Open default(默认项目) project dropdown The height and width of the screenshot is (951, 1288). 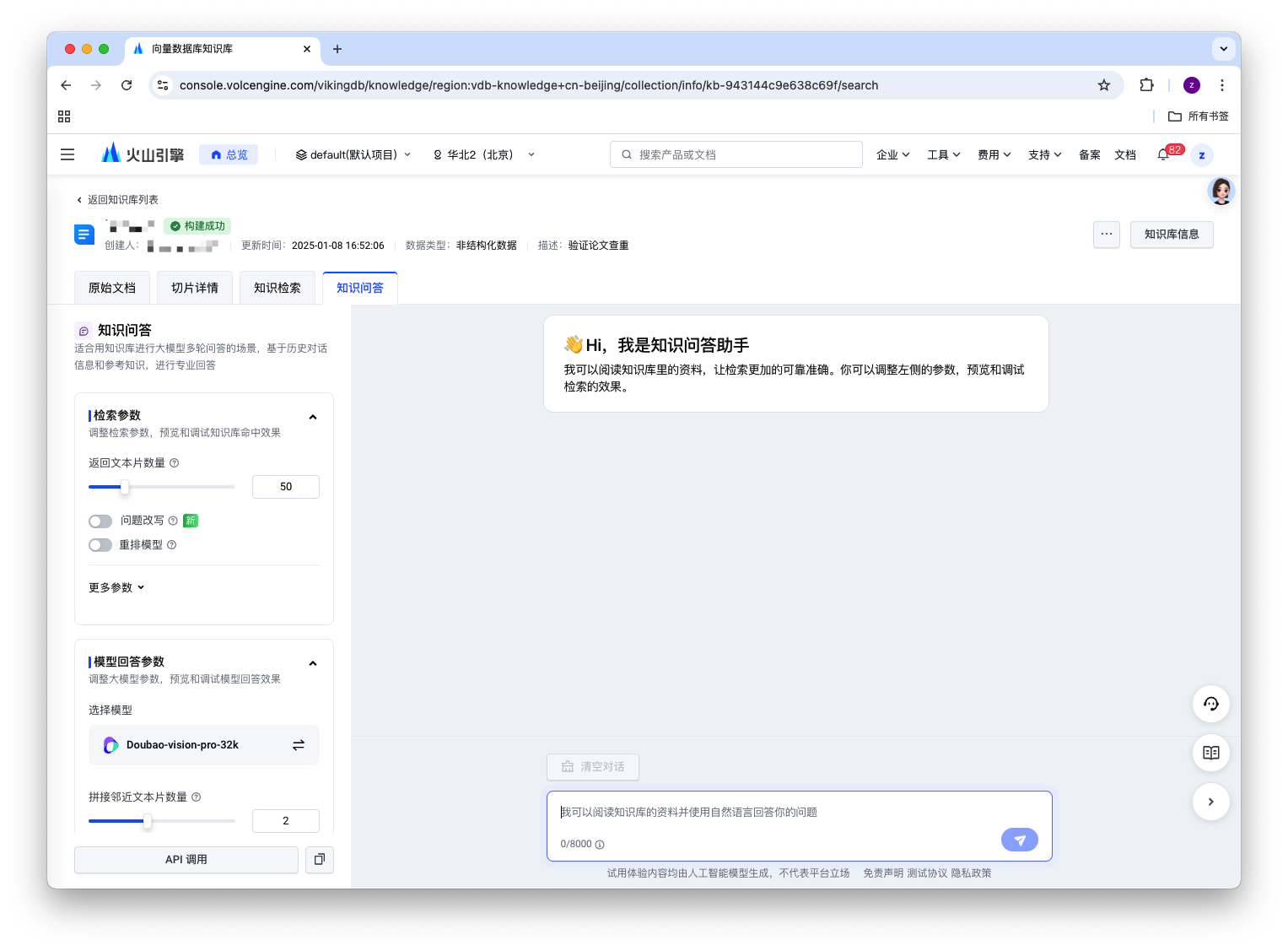[353, 154]
